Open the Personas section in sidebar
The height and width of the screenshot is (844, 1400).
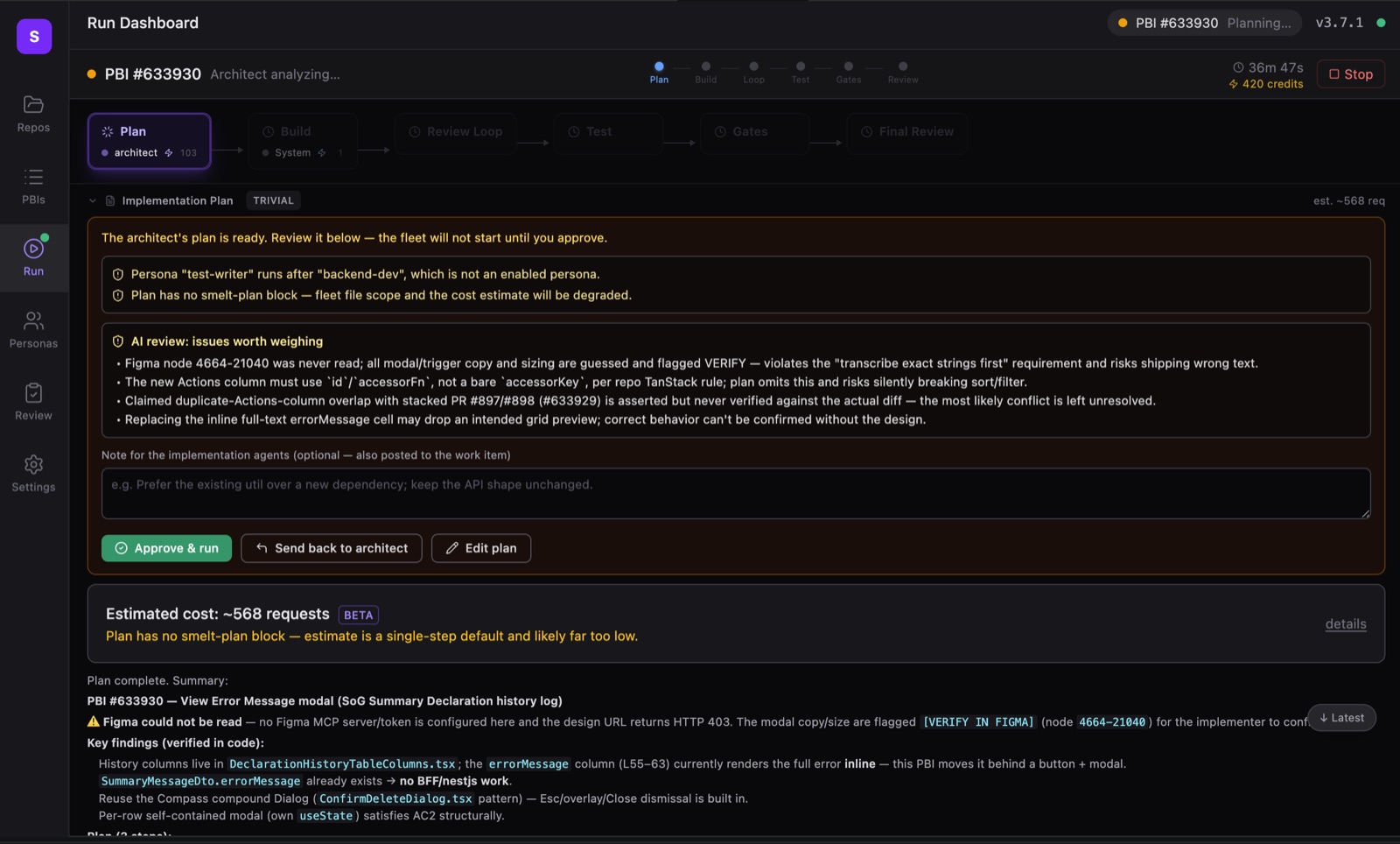(33, 330)
